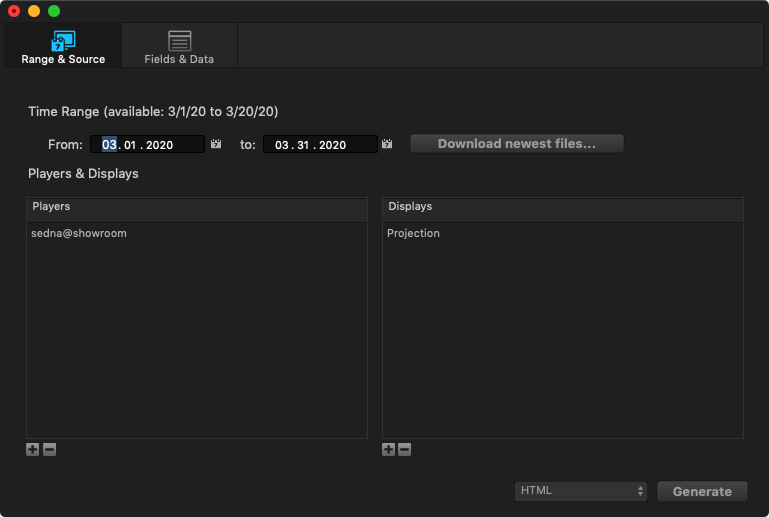Select the Projection display entry
This screenshot has height=517, width=769.
click(x=413, y=233)
